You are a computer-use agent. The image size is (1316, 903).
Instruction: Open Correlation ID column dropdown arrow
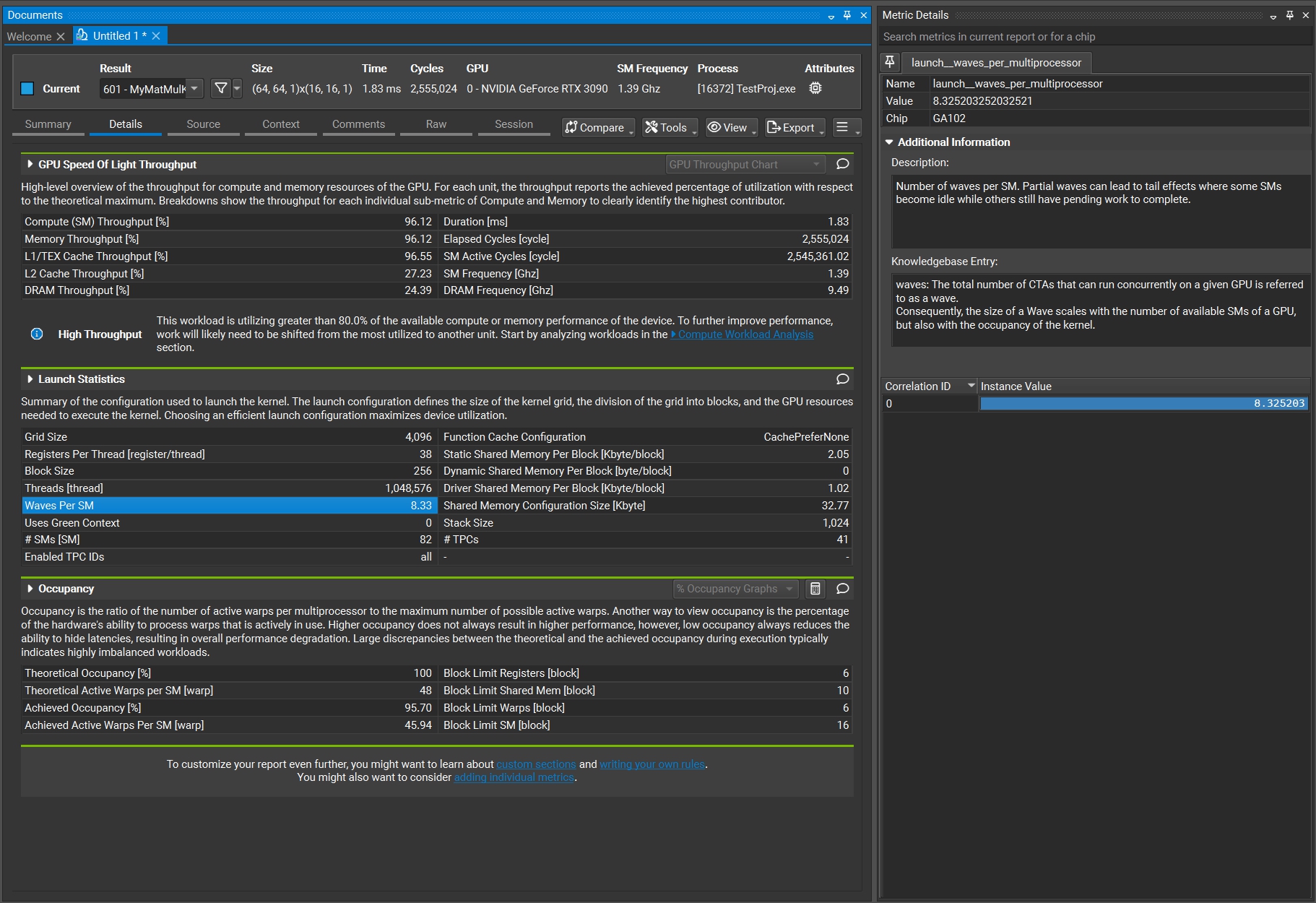pyautogui.click(x=971, y=386)
